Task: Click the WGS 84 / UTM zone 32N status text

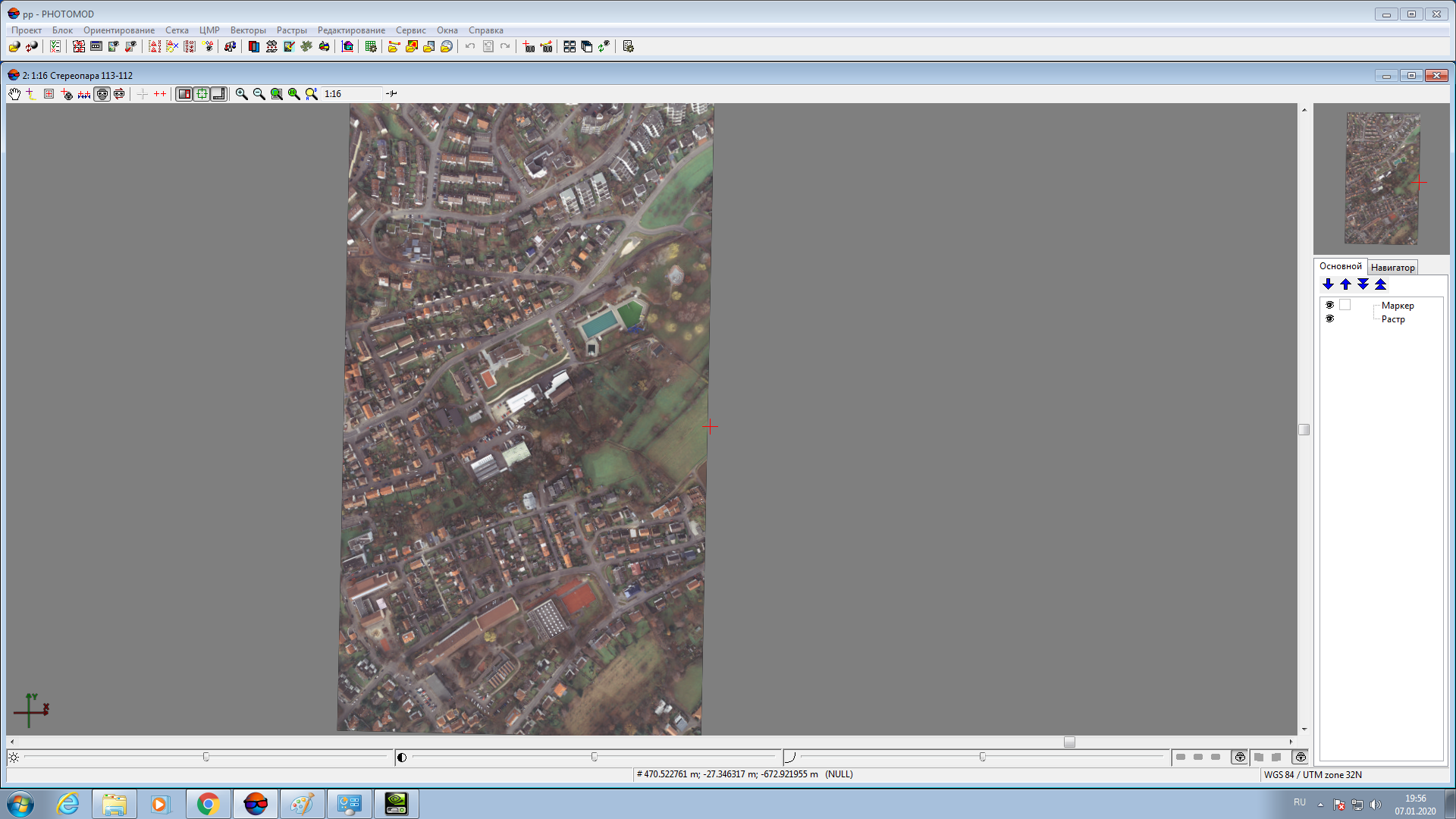Action: coord(1313,775)
